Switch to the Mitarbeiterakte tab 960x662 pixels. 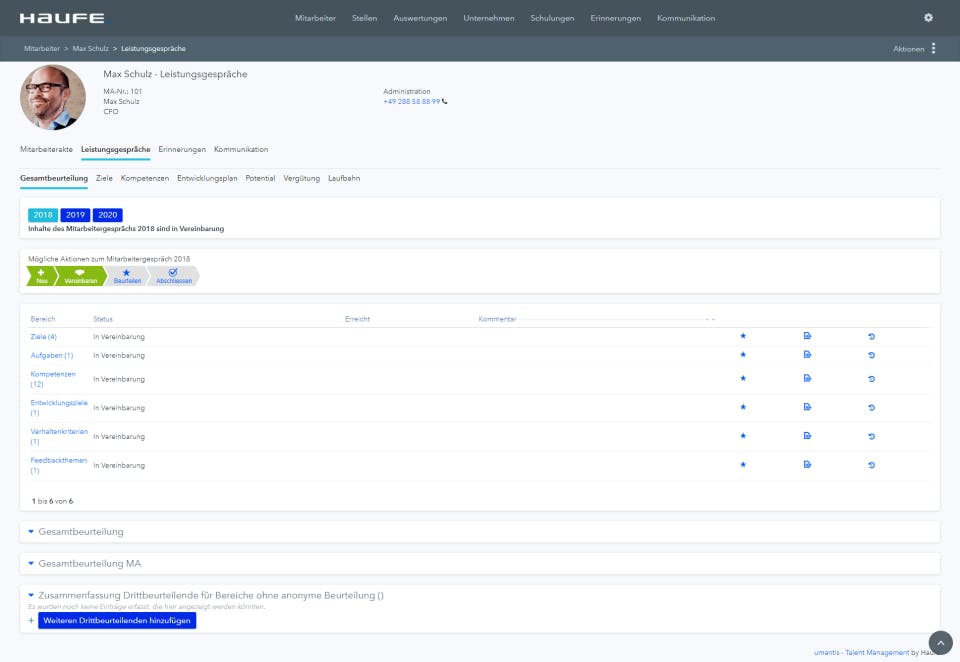pyautogui.click(x=46, y=149)
